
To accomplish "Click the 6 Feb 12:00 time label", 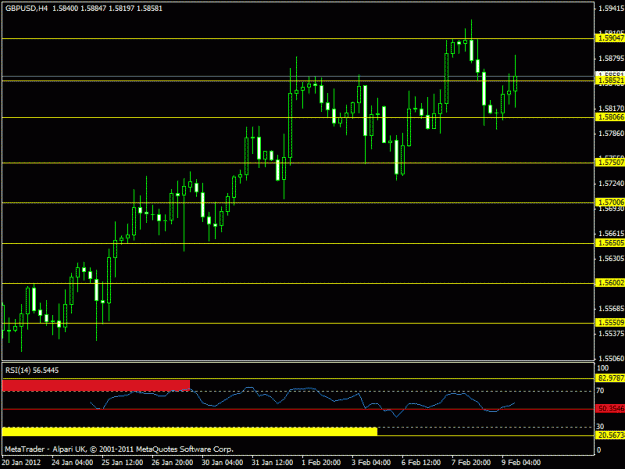I will coord(421,463).
